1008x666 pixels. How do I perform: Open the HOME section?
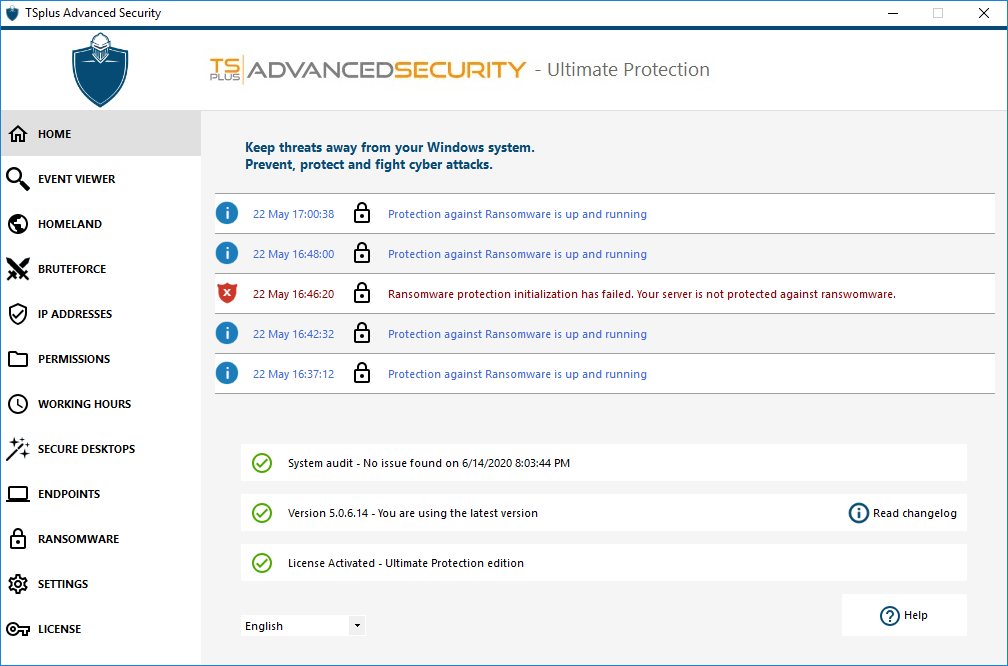[101, 134]
